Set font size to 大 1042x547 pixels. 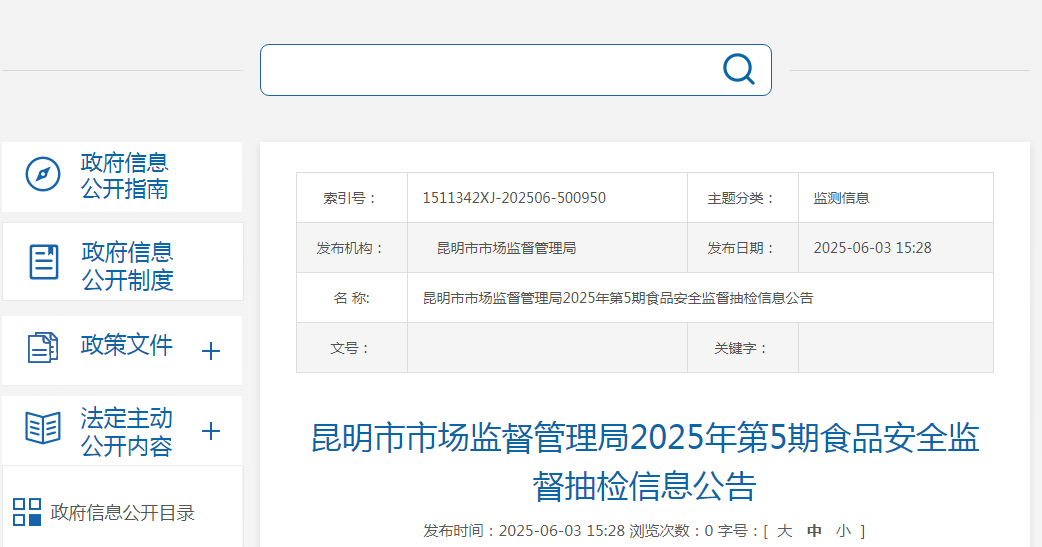(785, 531)
